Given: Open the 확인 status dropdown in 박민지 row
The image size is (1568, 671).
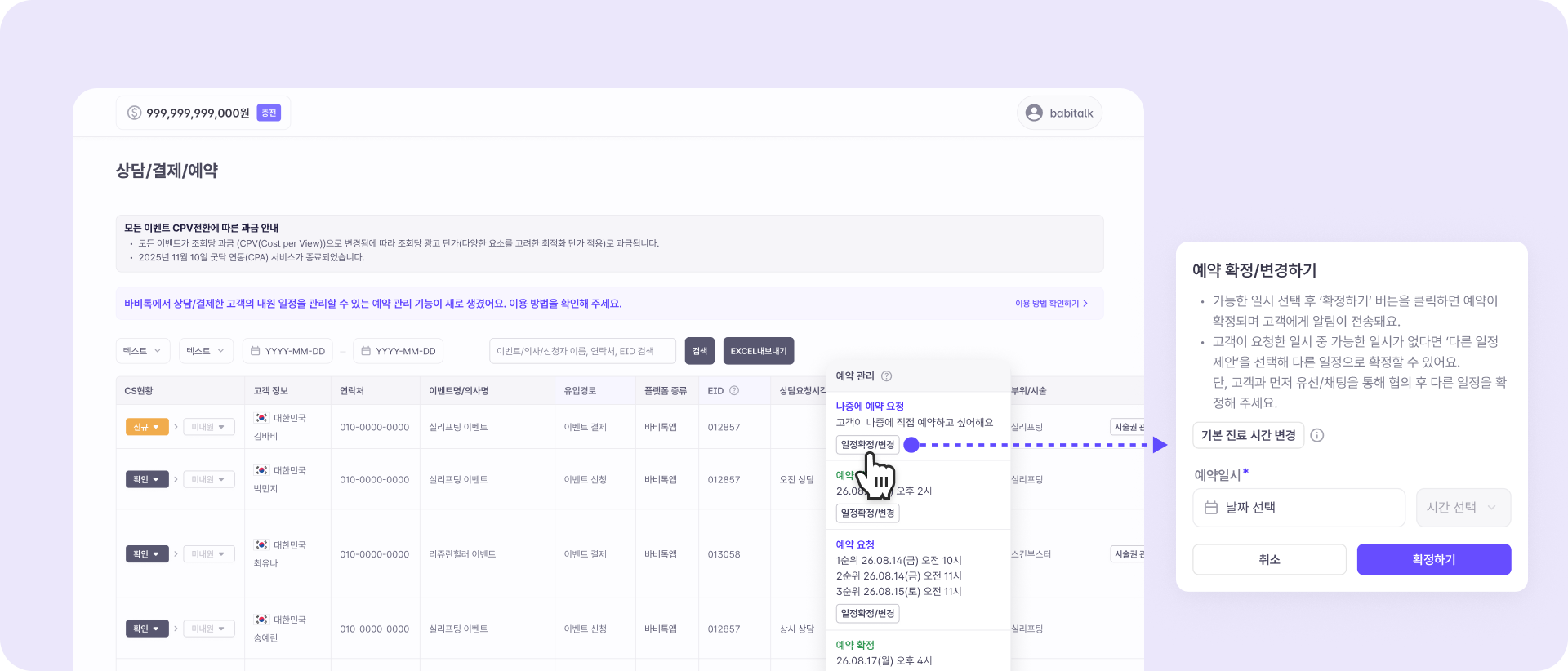Looking at the screenshot, I should tap(147, 479).
